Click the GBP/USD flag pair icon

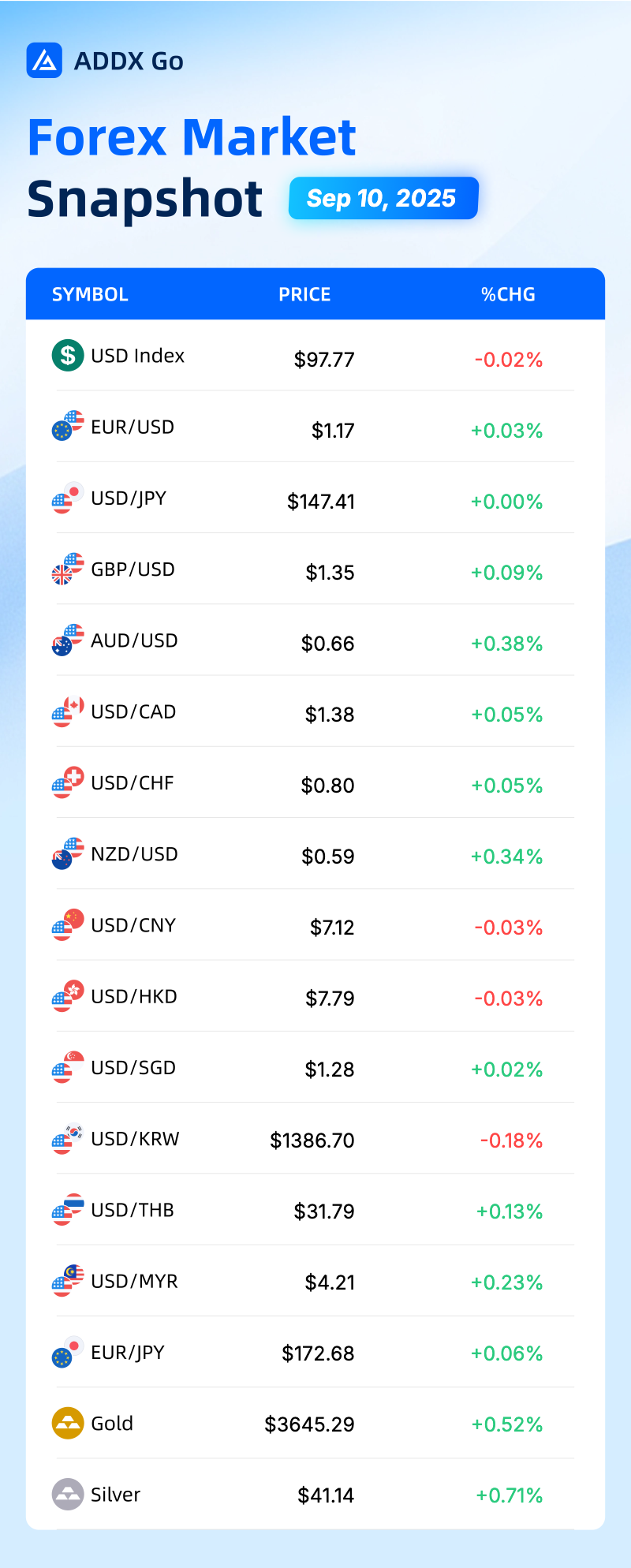click(68, 569)
